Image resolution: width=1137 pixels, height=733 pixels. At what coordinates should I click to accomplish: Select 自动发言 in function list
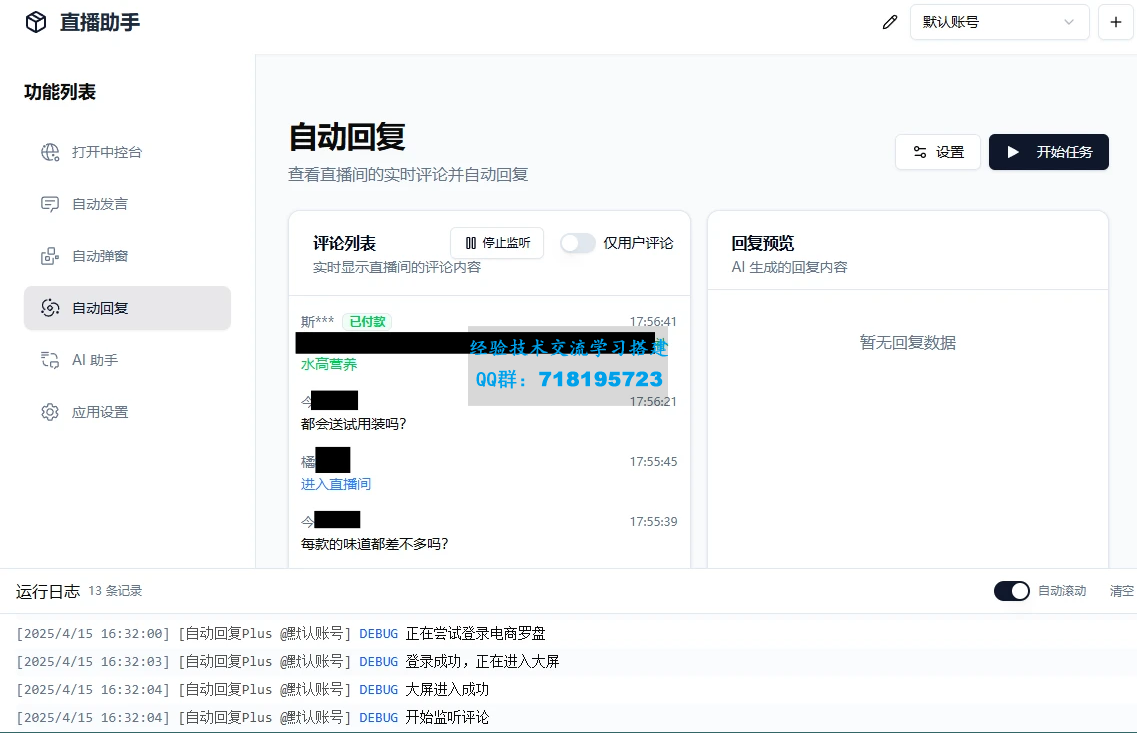(128, 204)
